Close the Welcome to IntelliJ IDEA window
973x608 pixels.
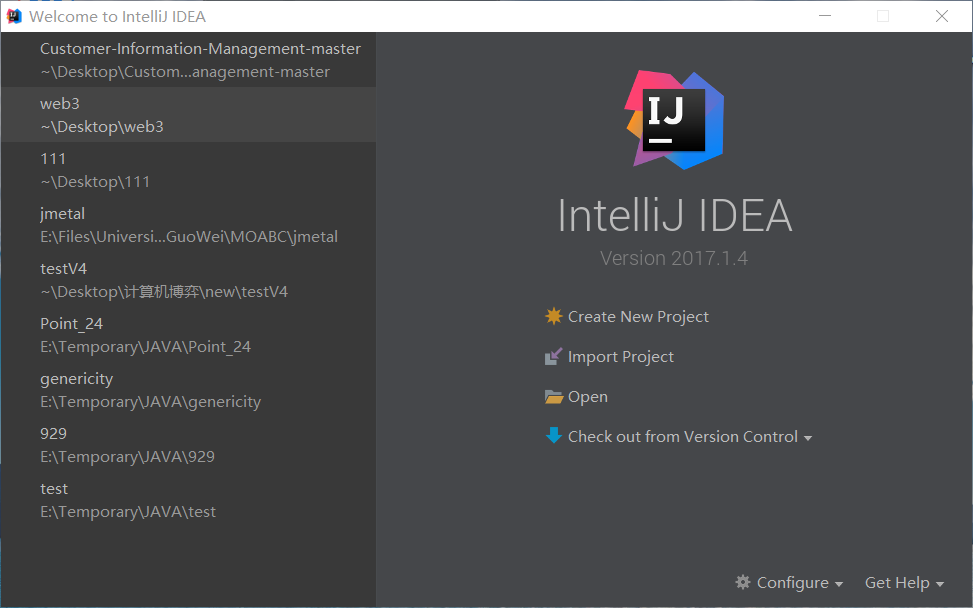941,16
